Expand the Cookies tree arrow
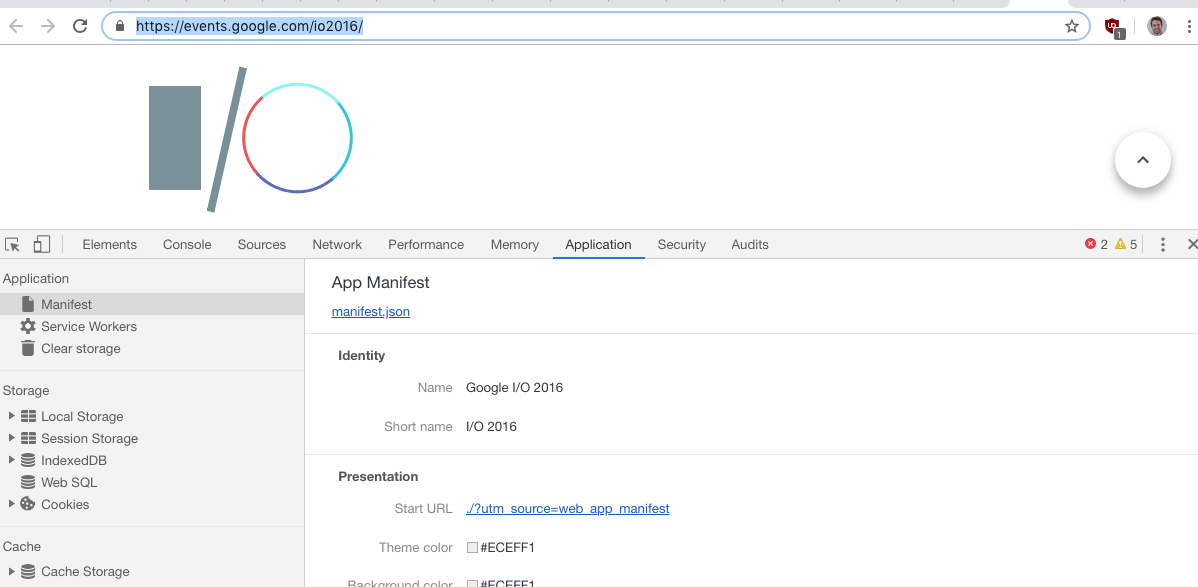1198x587 pixels. (x=11, y=504)
